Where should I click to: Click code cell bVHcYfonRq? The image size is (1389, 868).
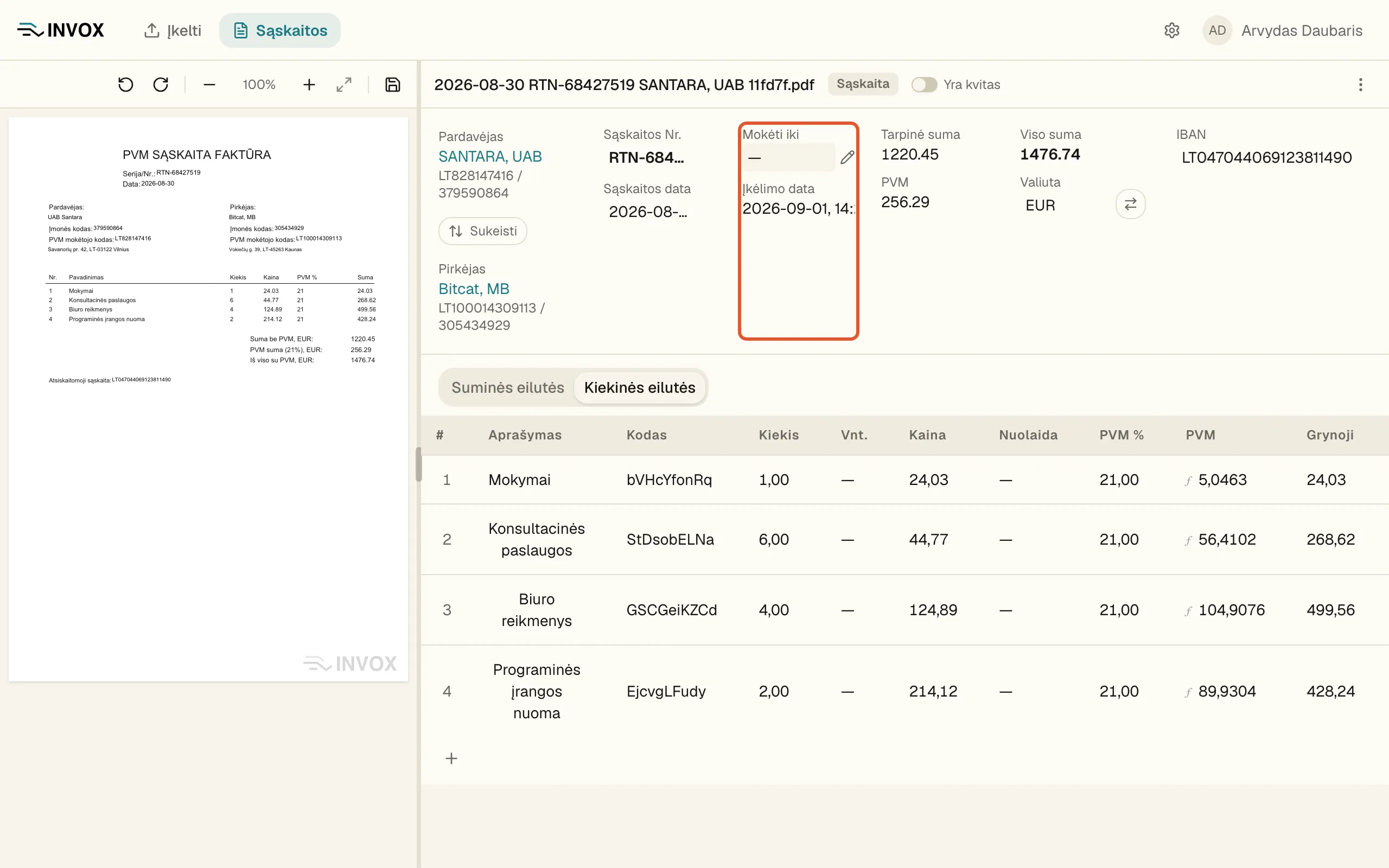pos(668,480)
